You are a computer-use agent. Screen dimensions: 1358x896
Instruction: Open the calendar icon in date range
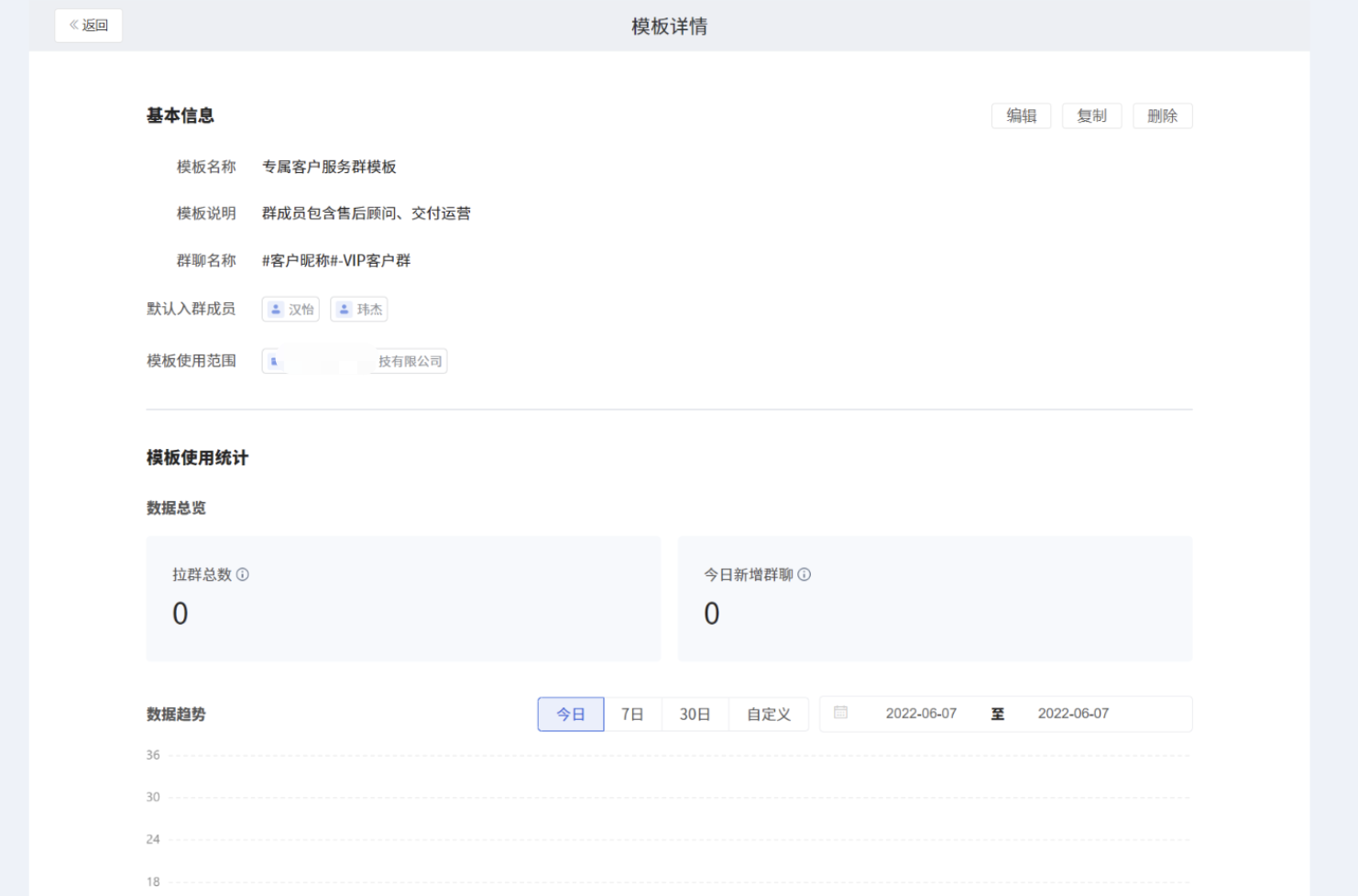tap(840, 713)
